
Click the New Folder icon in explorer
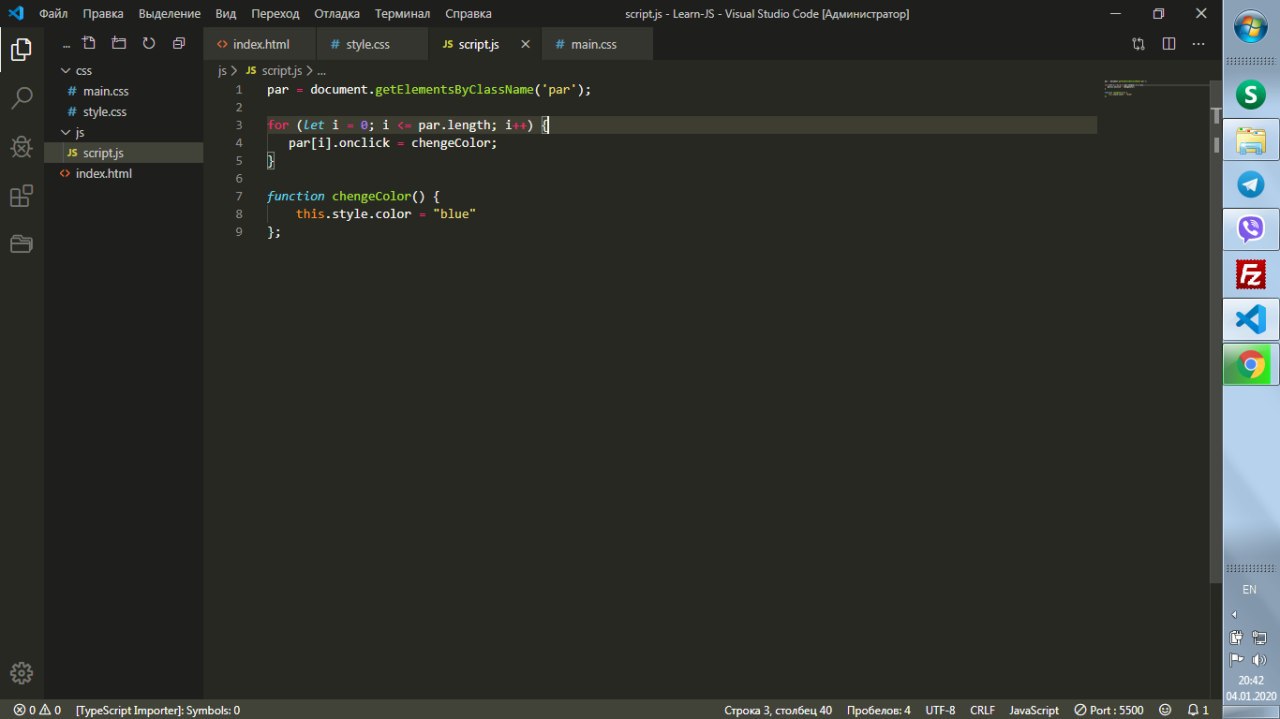click(119, 44)
